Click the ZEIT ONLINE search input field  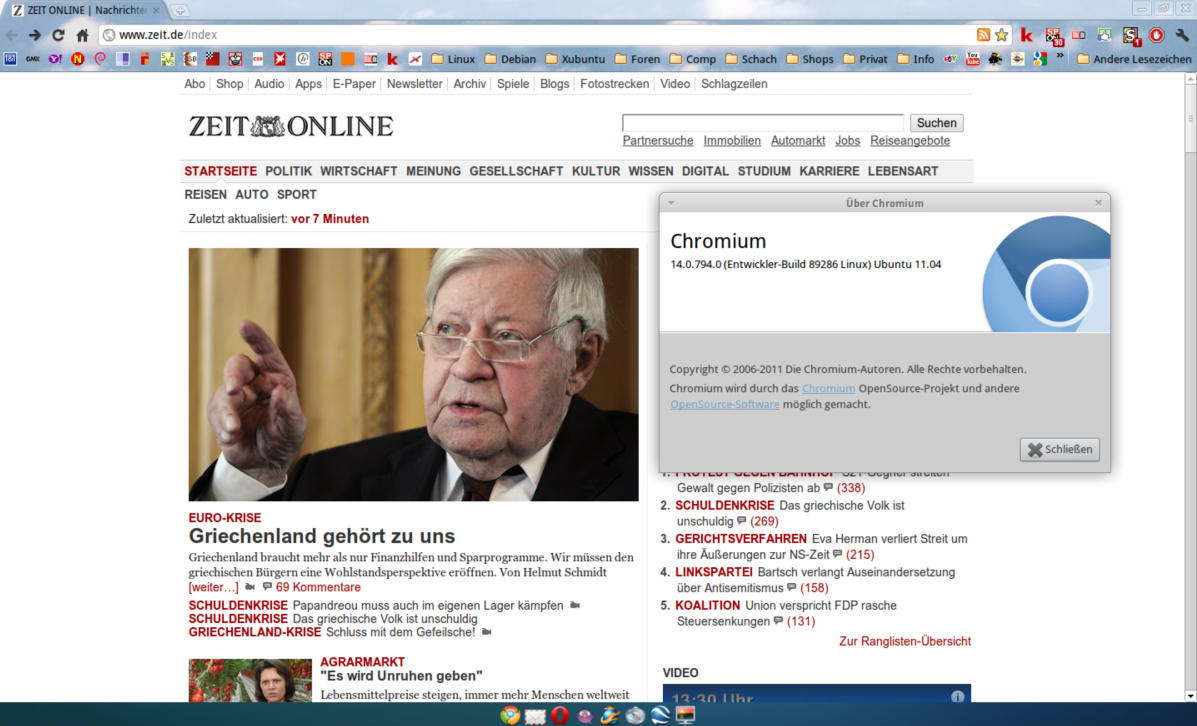click(x=763, y=123)
